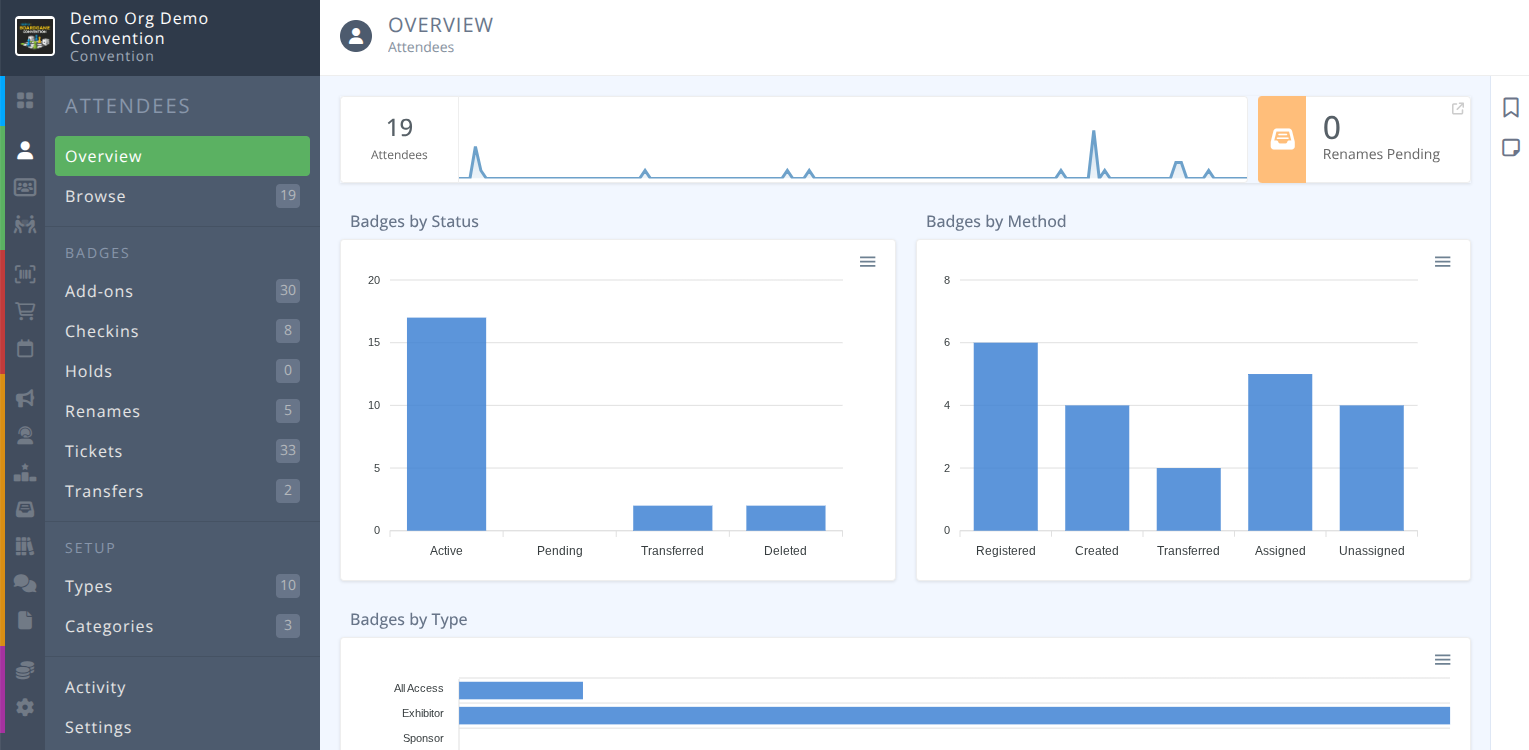
Task: Open the Tickets menu item
Action: click(94, 451)
